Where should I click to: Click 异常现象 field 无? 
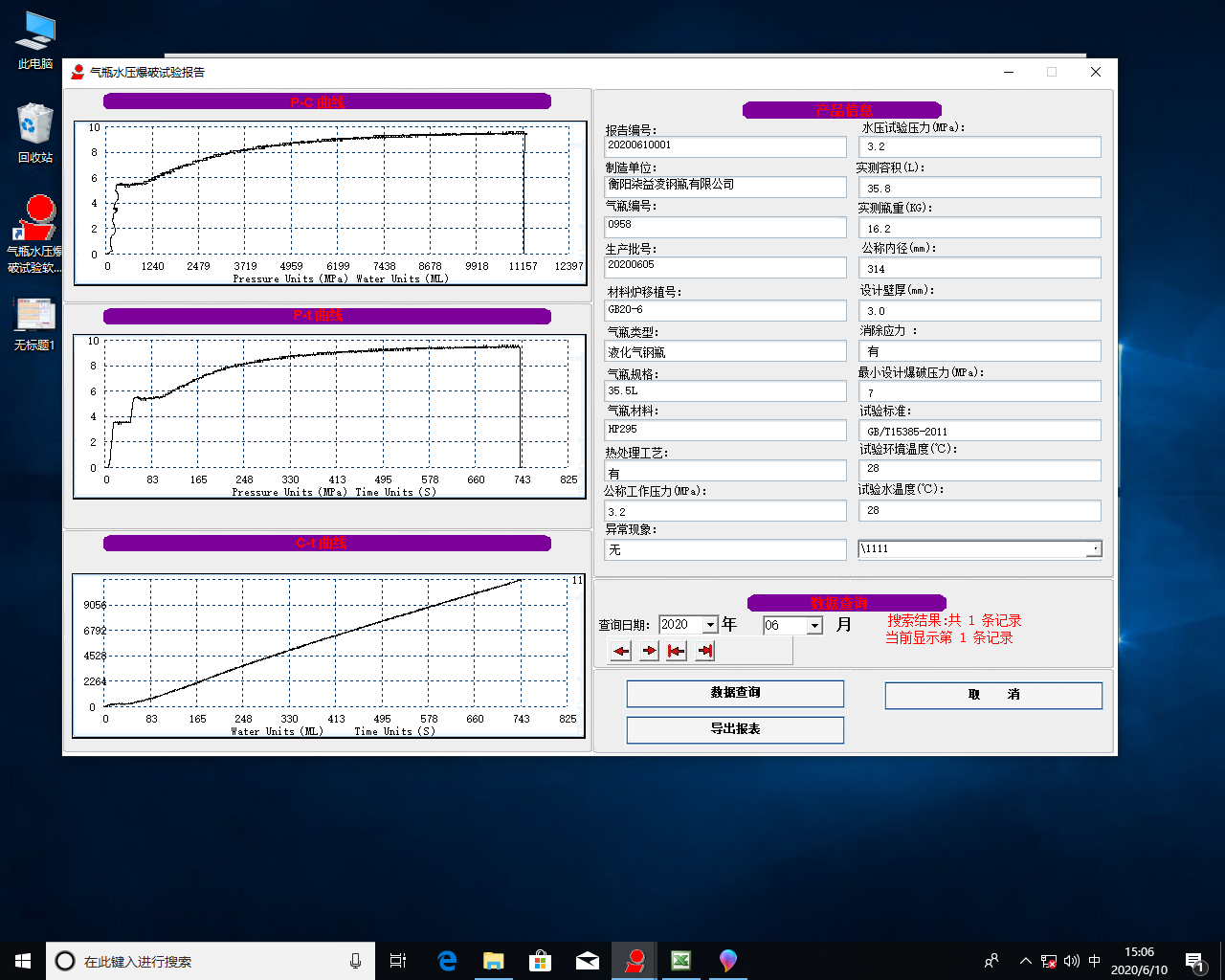pyautogui.click(x=725, y=549)
